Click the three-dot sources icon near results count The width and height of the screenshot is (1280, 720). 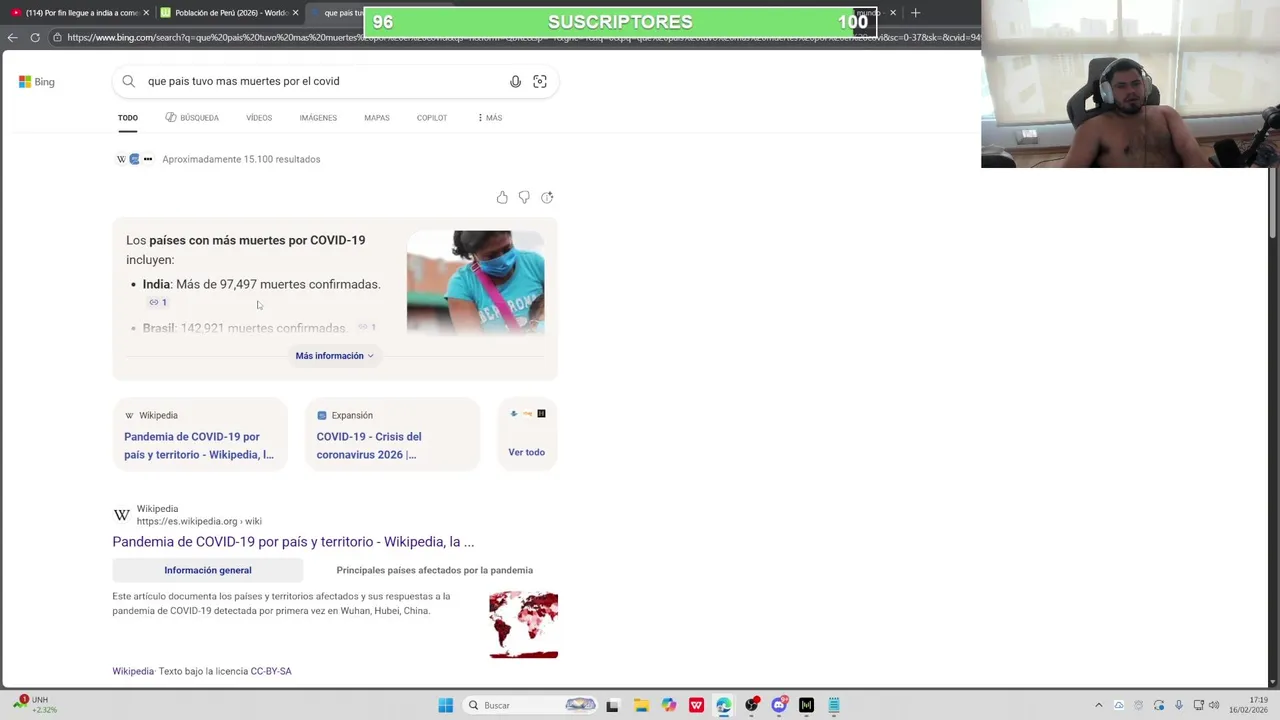point(148,159)
